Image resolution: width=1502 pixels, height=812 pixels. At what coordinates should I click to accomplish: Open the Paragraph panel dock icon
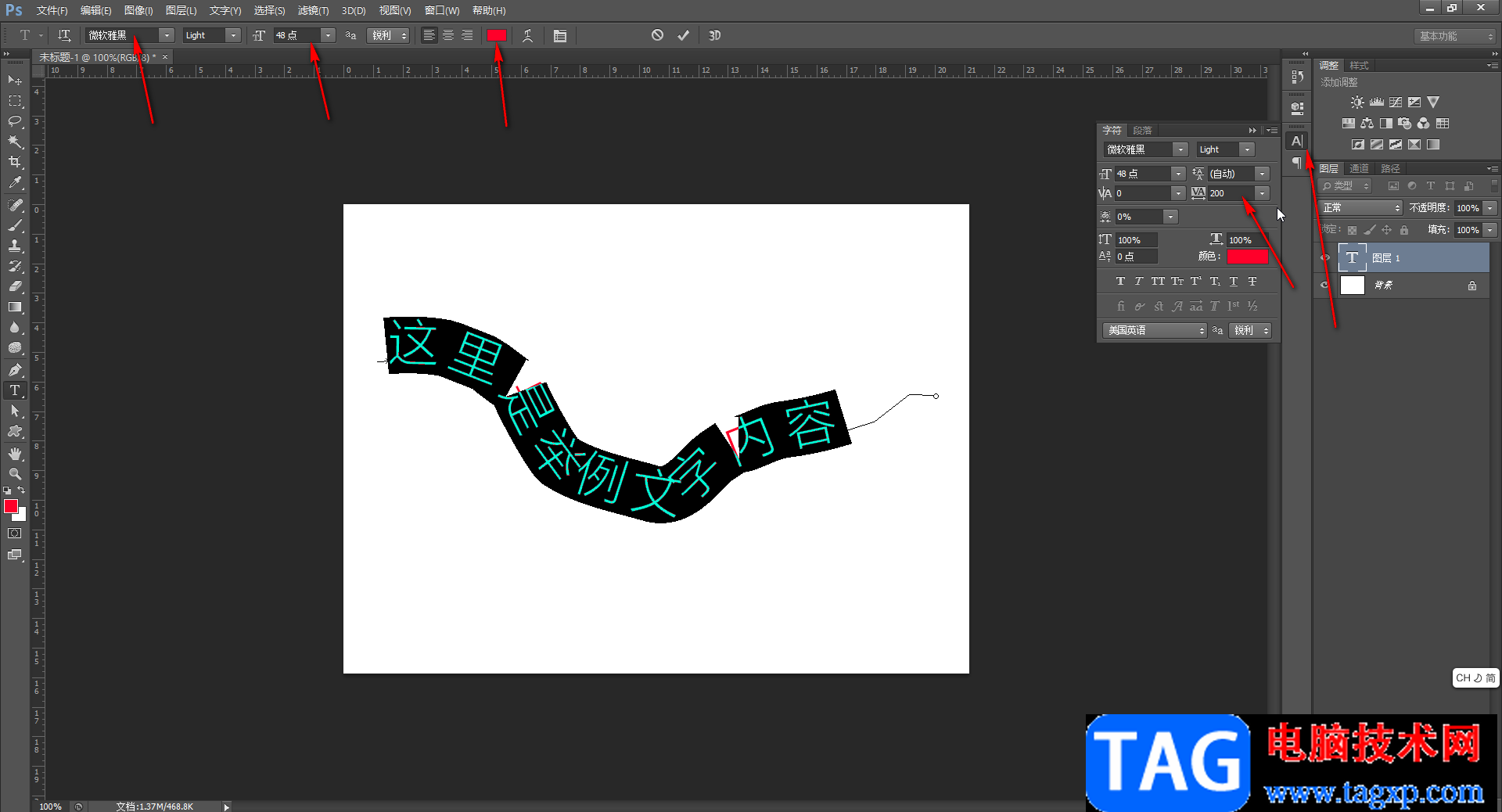[1297, 163]
